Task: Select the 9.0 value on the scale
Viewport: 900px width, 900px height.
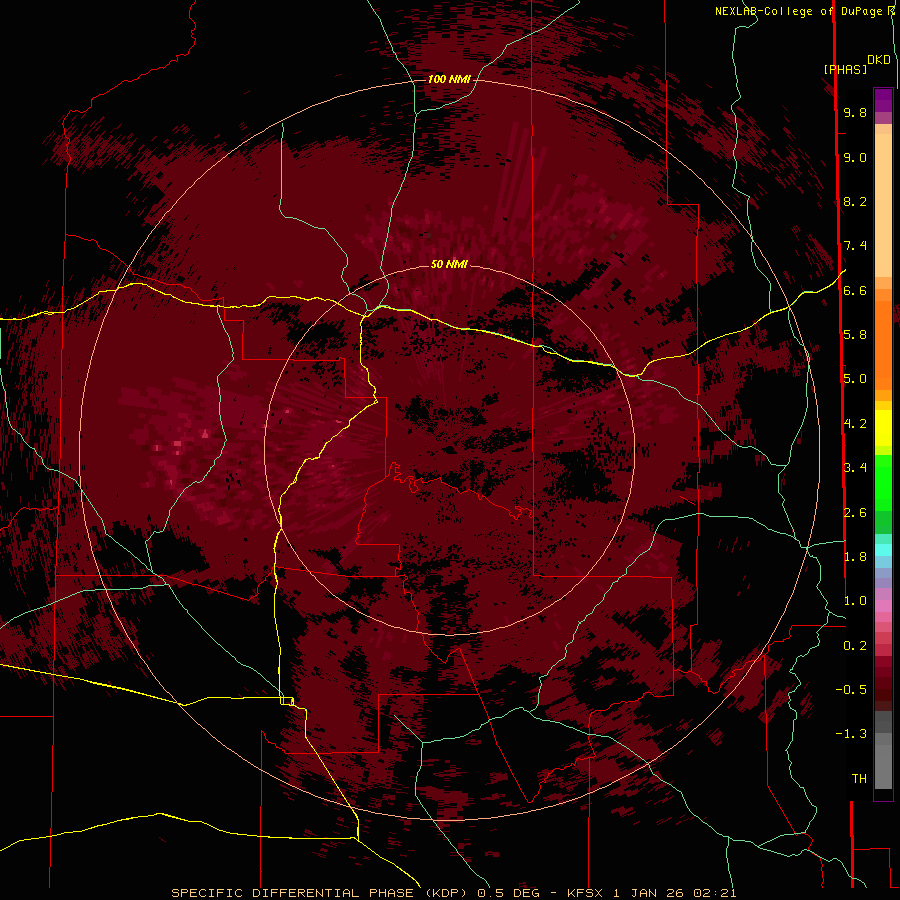Action: 855,158
